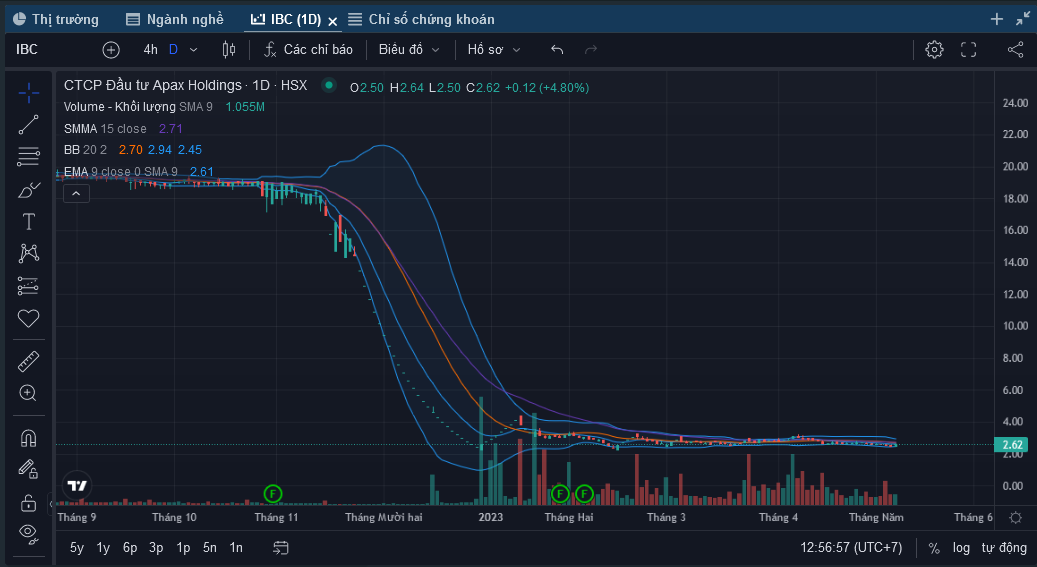Switch to 4h timeframe
Screen dimensions: 1037x567
tap(151, 50)
